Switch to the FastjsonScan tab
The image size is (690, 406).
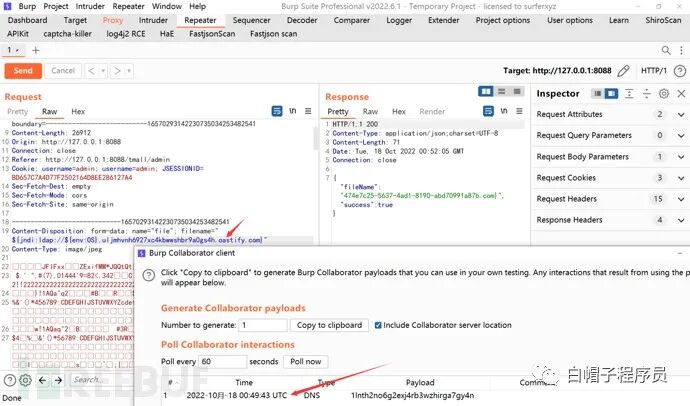coord(212,34)
